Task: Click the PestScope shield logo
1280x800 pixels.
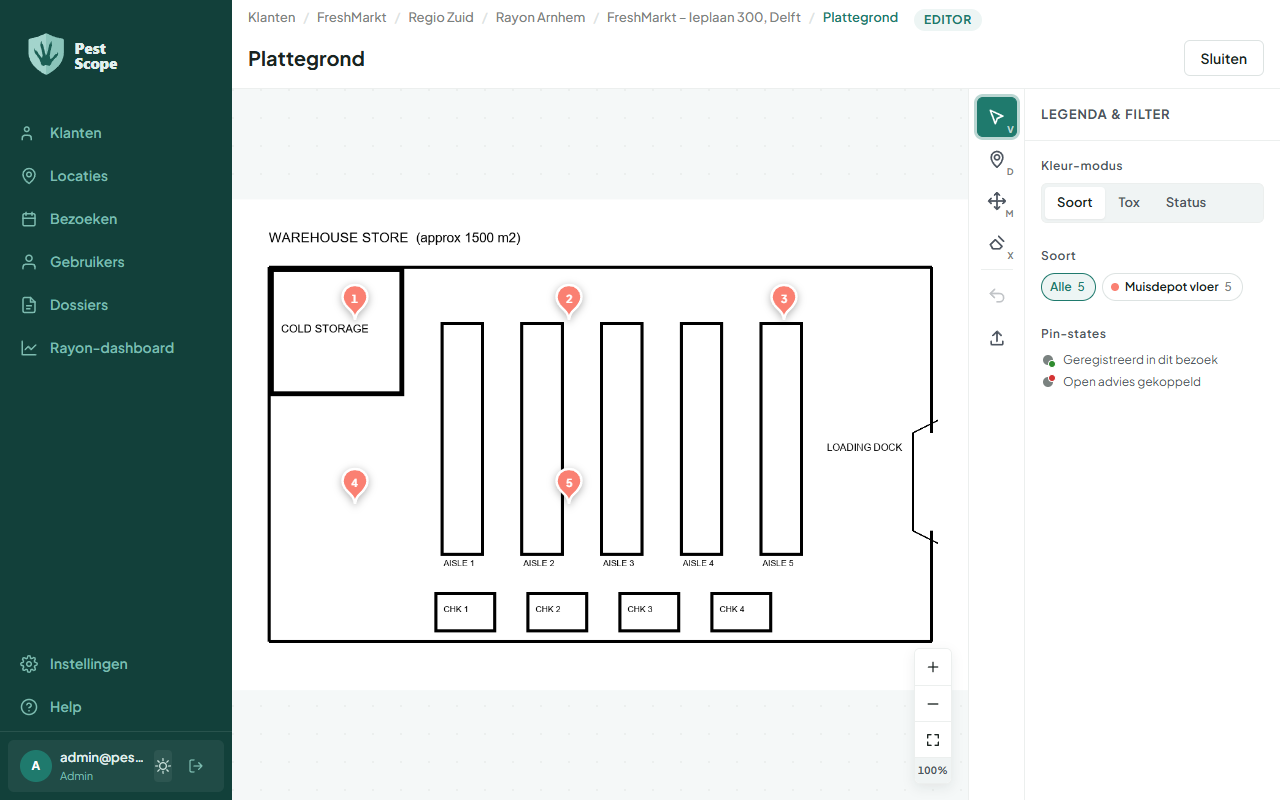Action: pyautogui.click(x=45, y=55)
